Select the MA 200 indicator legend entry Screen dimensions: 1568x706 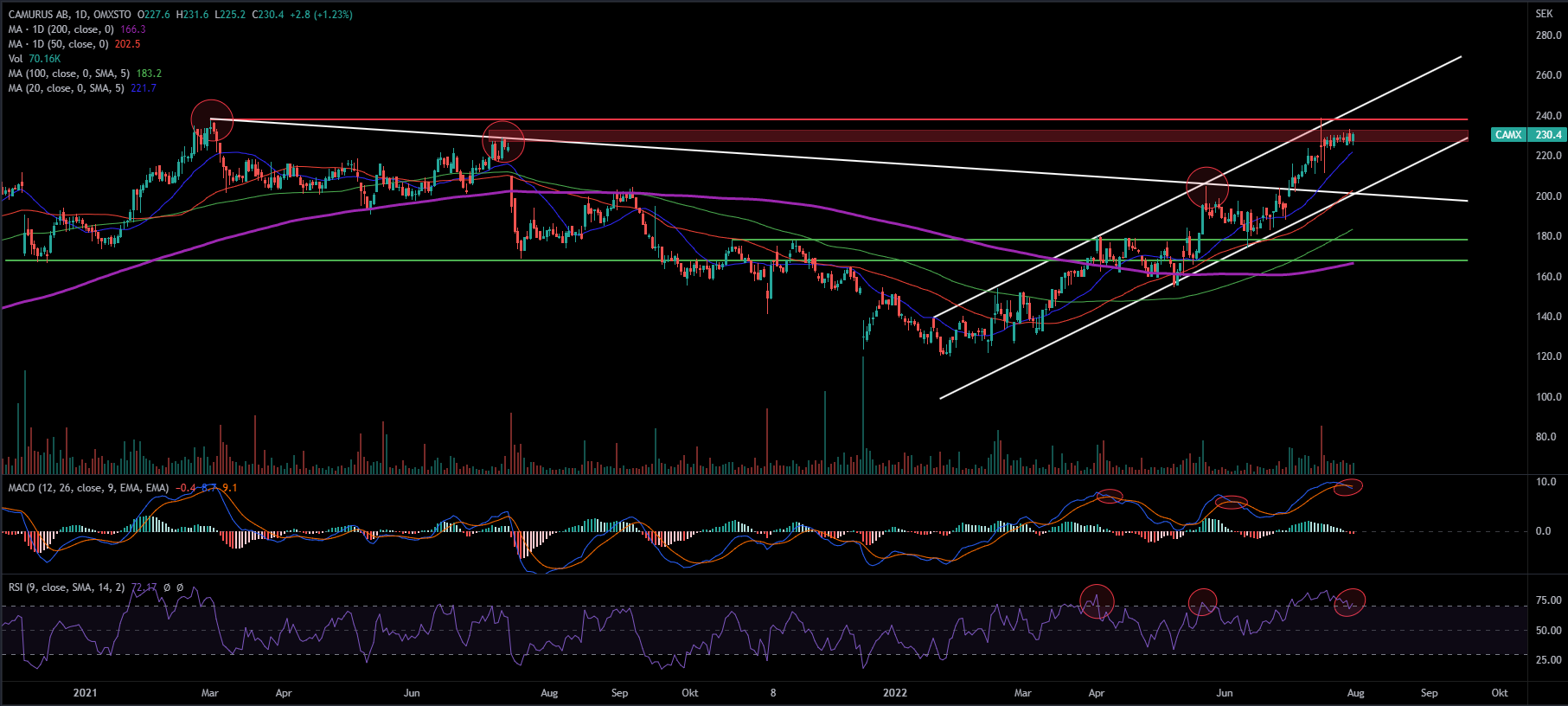(61, 29)
